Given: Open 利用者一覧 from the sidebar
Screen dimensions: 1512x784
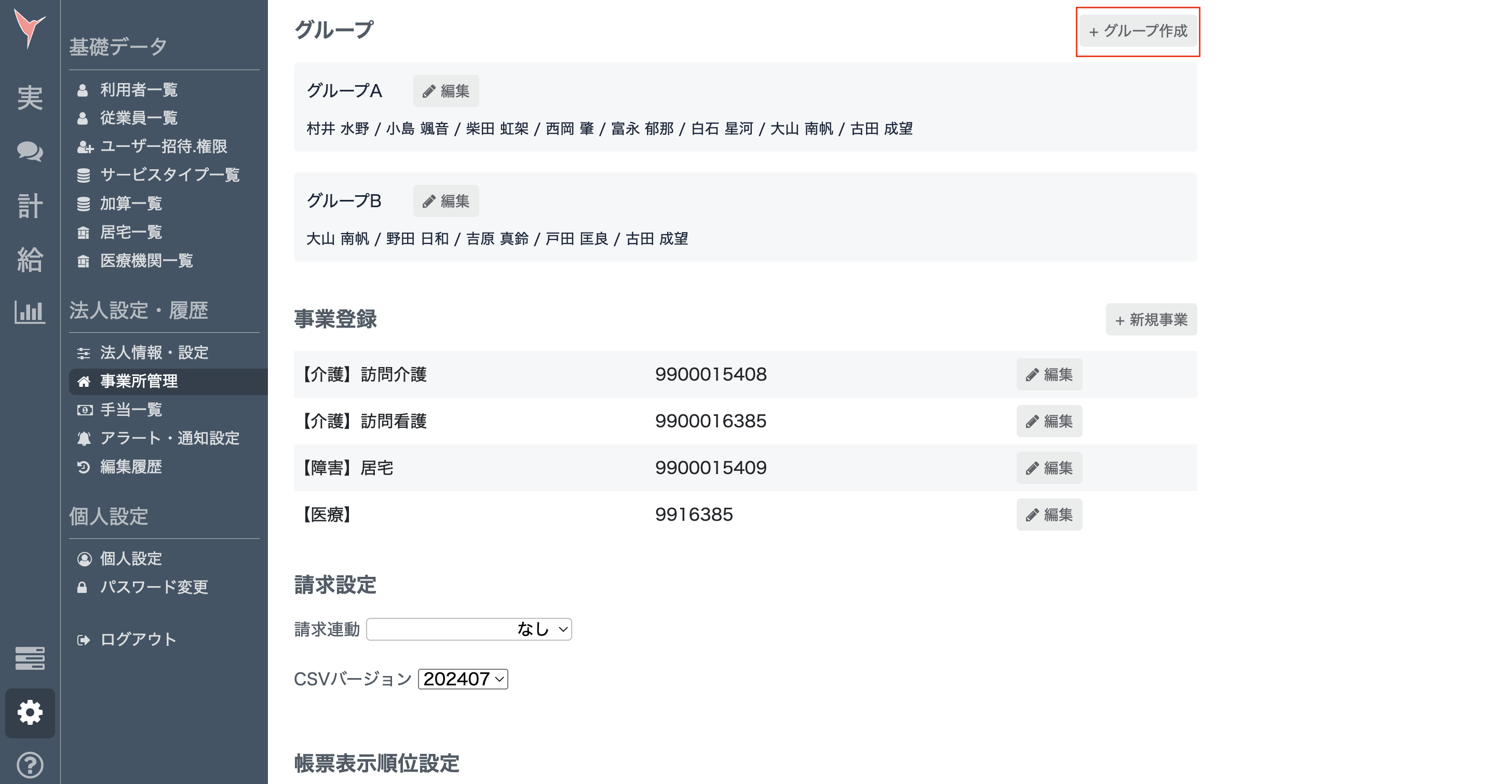Looking at the screenshot, I should pos(139,90).
